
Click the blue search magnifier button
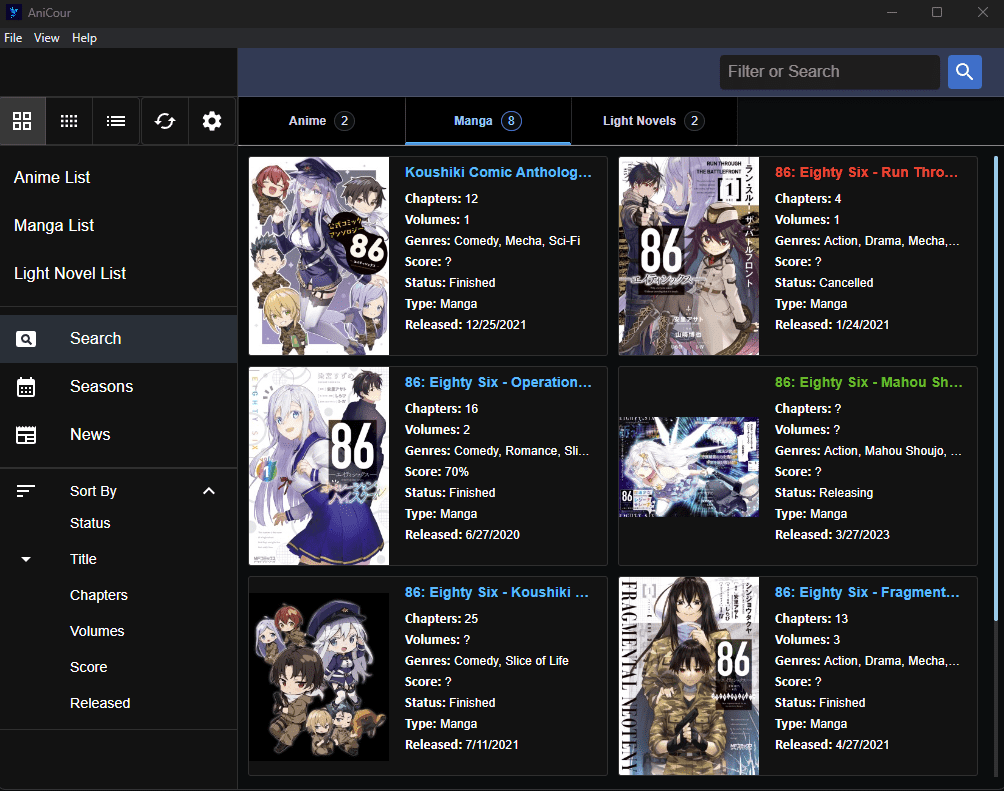pyautogui.click(x=964, y=72)
